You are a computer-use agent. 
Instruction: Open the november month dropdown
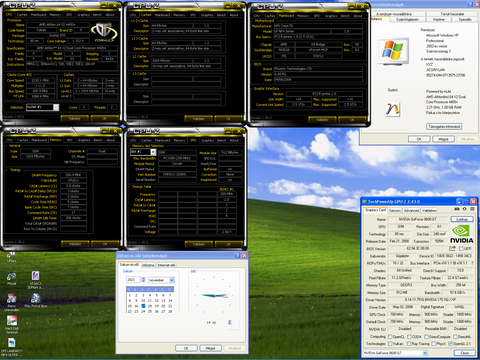[172, 280]
